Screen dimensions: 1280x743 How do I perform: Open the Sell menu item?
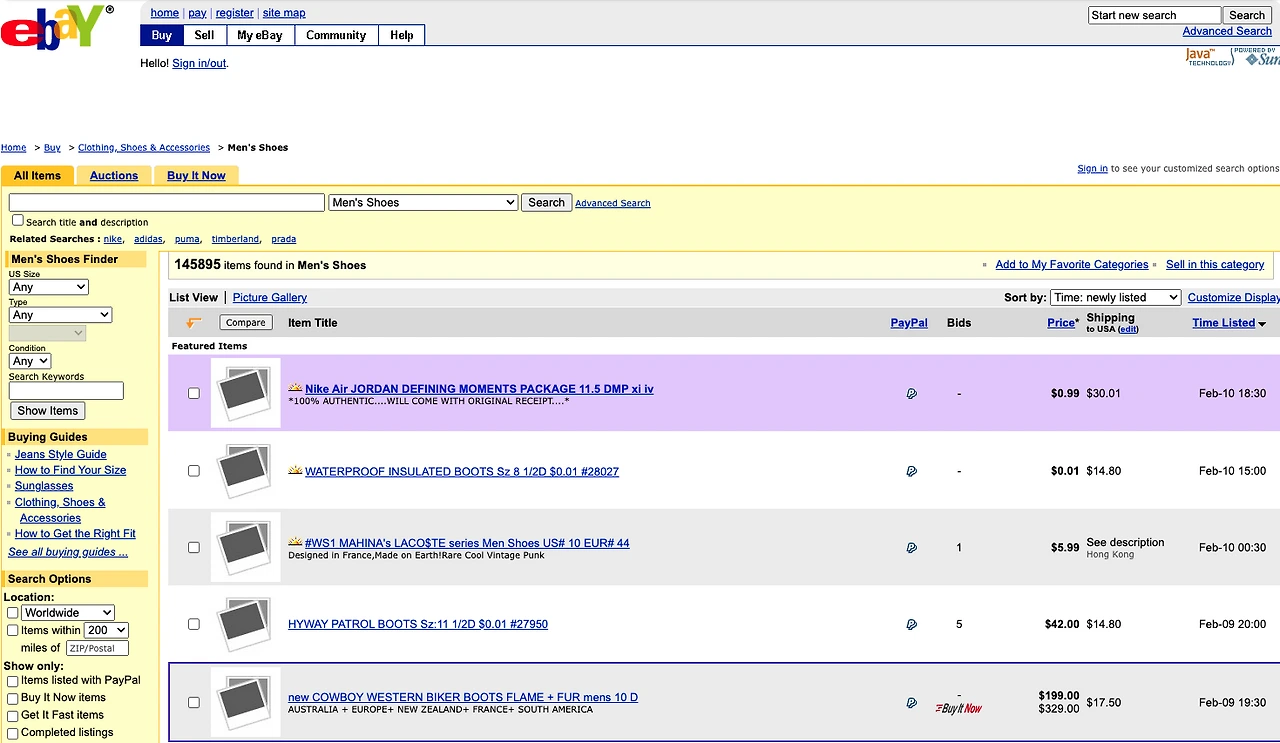click(204, 35)
